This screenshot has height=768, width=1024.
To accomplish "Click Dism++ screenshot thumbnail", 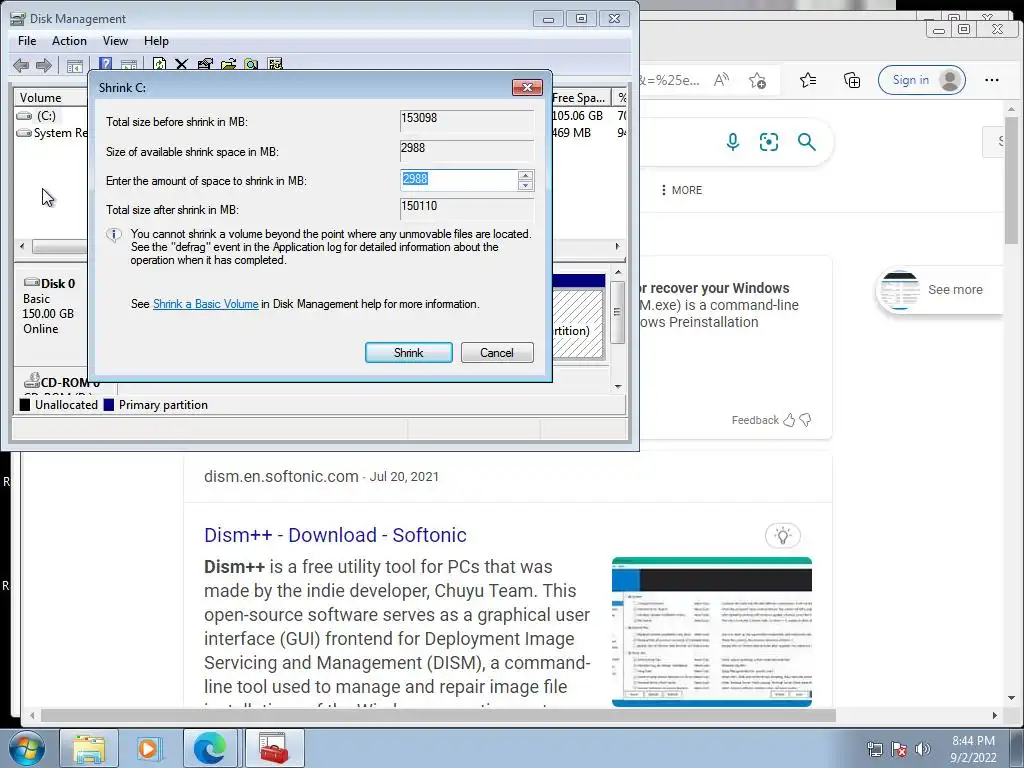I will click(x=712, y=632).
